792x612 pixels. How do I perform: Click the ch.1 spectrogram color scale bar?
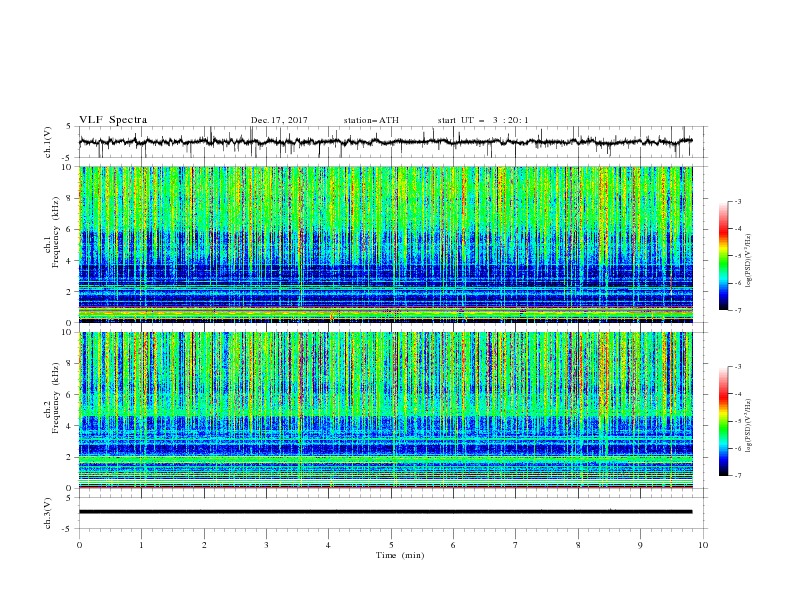[x=724, y=256]
